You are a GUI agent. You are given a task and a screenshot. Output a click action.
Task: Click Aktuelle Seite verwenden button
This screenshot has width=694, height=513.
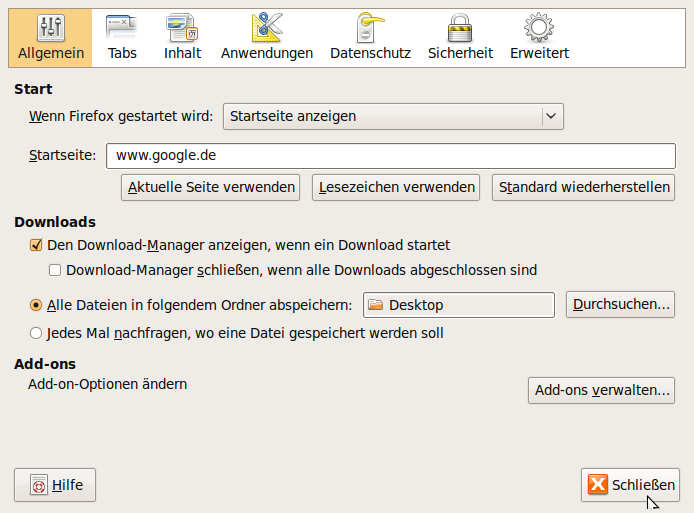click(211, 187)
